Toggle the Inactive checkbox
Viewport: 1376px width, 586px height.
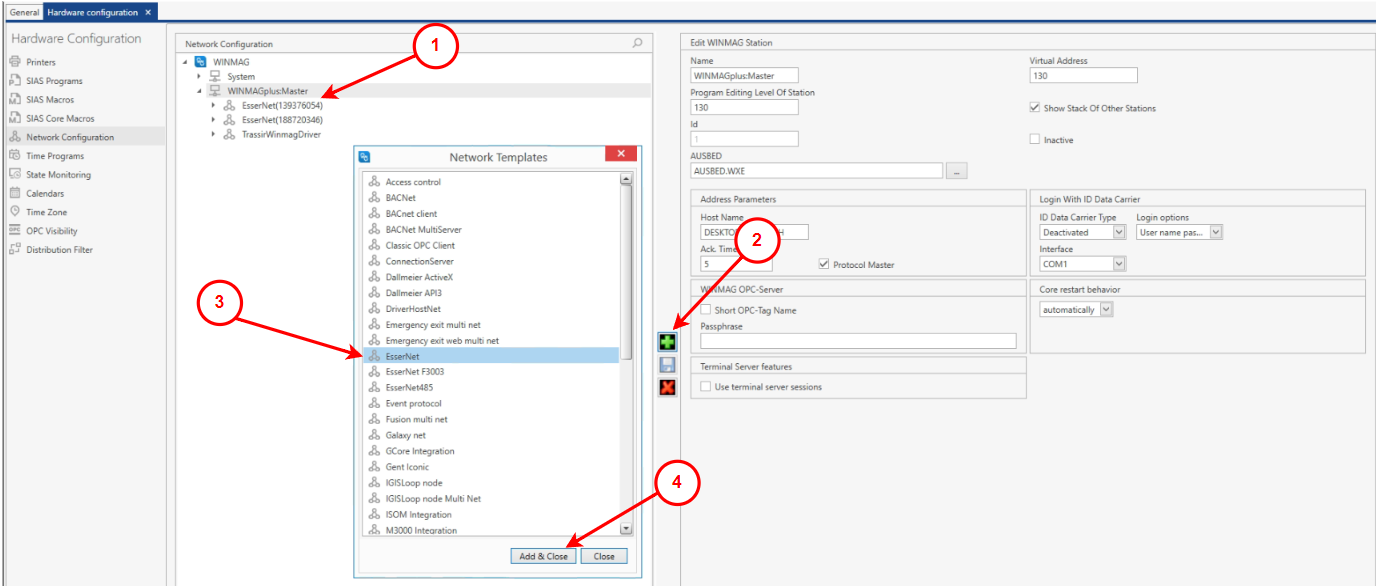coord(1035,140)
